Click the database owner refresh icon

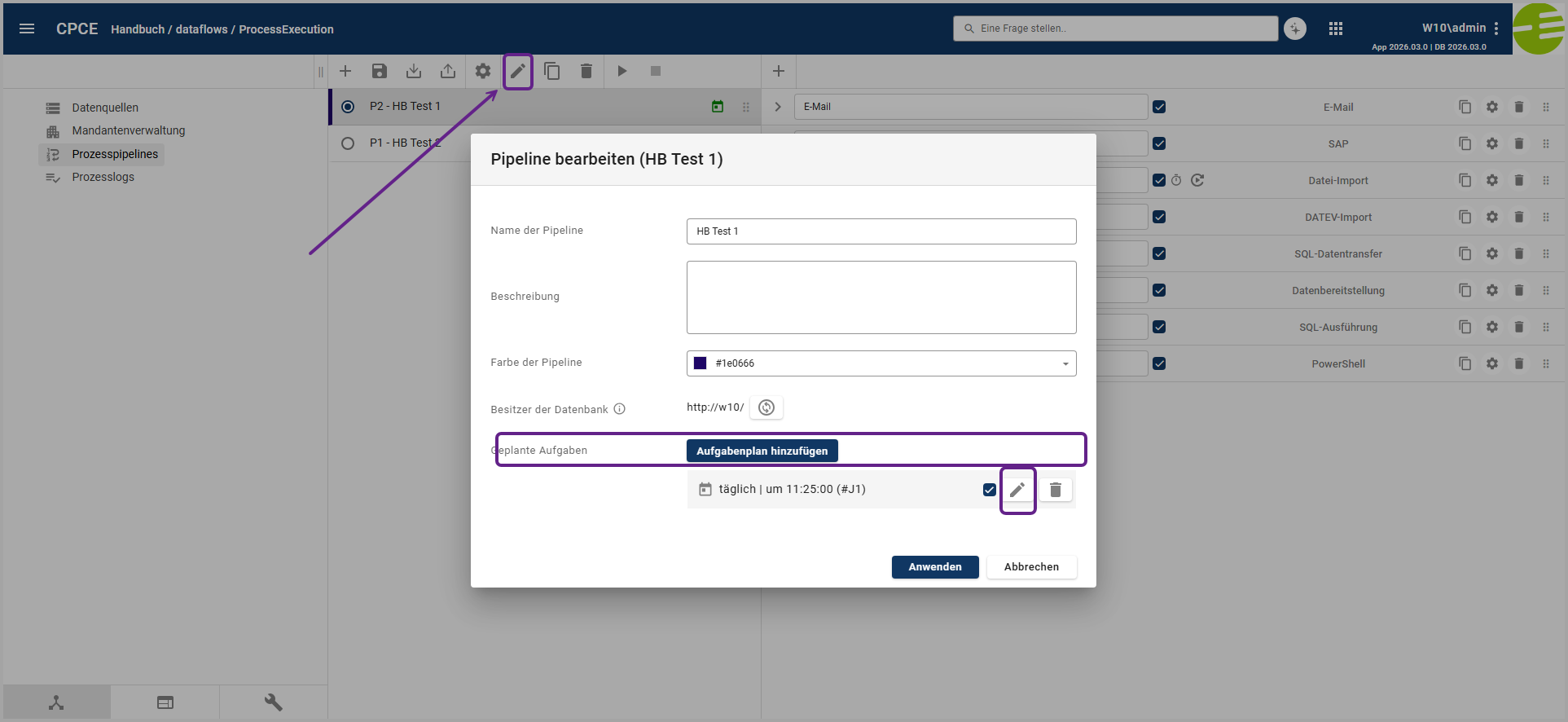pyautogui.click(x=766, y=407)
